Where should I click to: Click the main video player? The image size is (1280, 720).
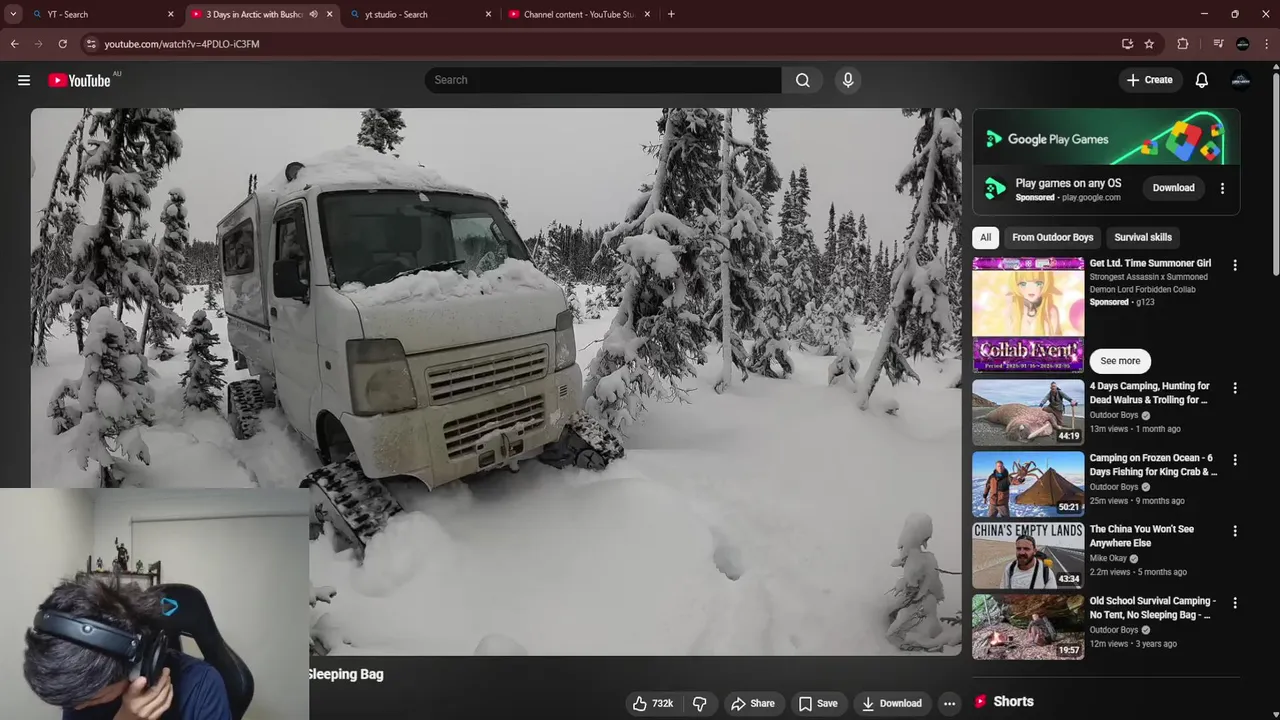coord(496,381)
